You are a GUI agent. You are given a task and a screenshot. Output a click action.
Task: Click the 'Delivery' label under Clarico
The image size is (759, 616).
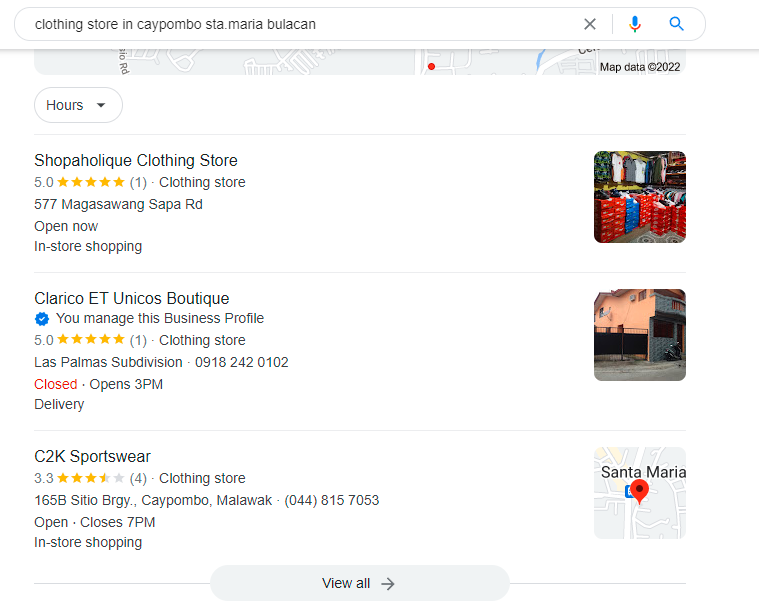tap(59, 404)
